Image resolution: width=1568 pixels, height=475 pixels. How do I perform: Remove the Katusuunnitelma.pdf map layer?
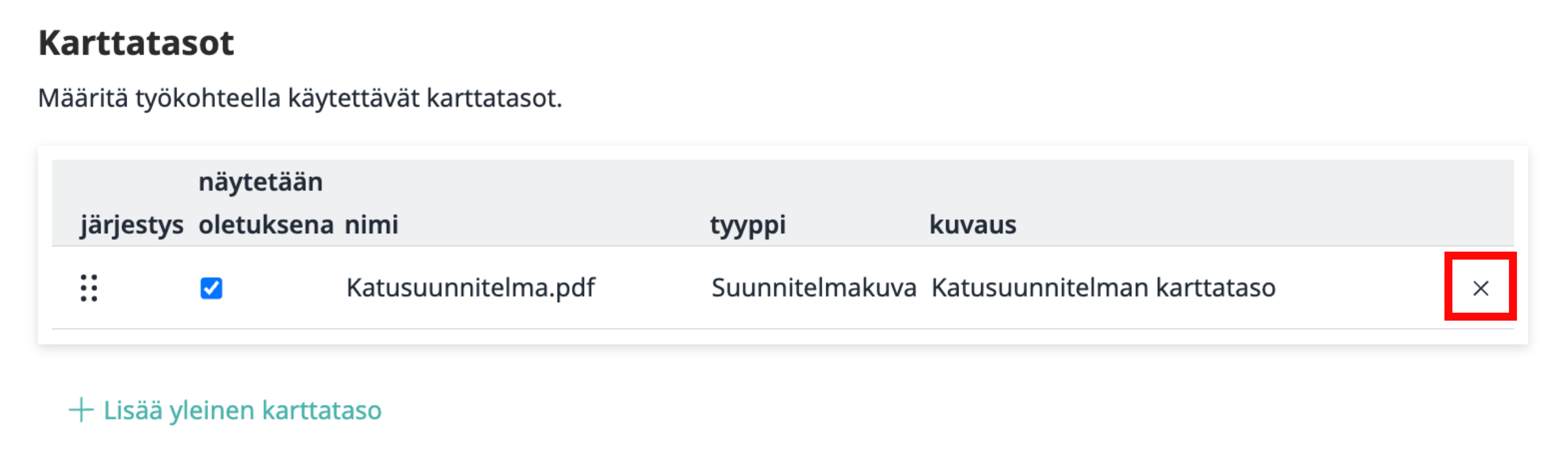coord(1480,288)
